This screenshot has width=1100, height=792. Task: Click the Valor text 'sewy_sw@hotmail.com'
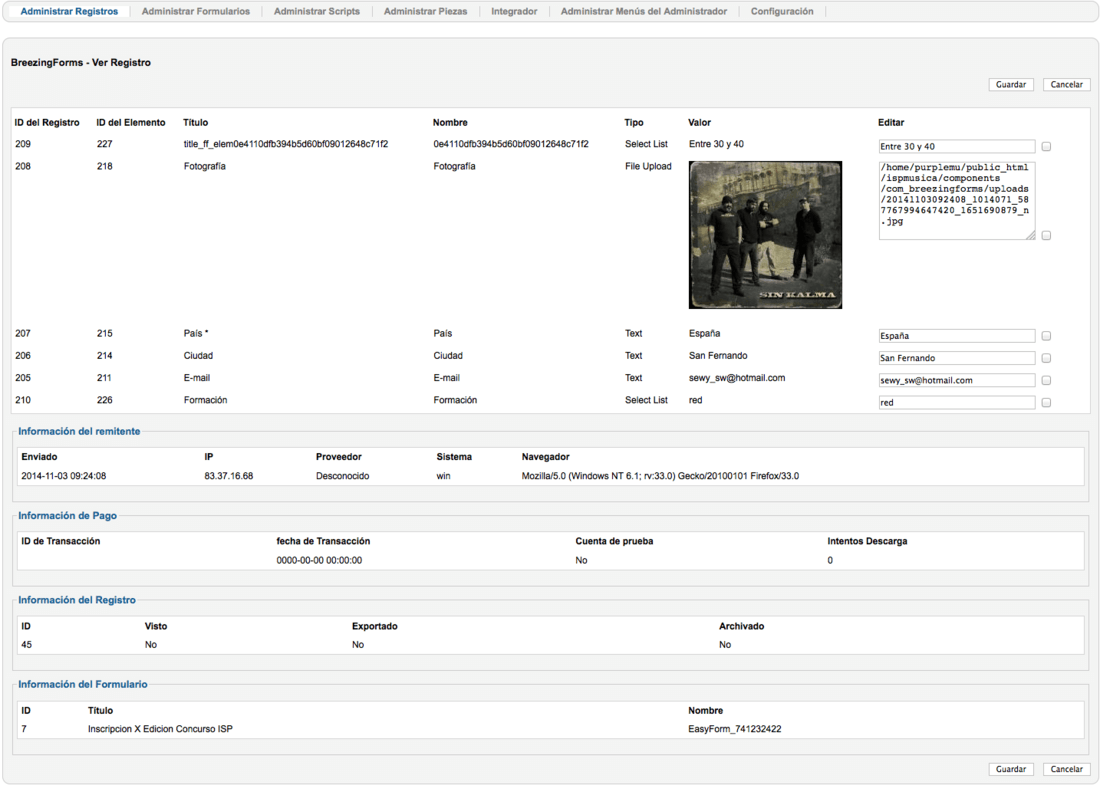click(737, 377)
